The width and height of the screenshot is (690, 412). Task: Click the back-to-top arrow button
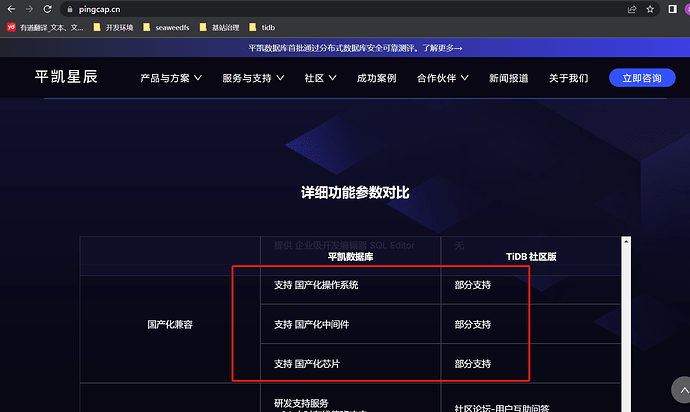pos(683,390)
